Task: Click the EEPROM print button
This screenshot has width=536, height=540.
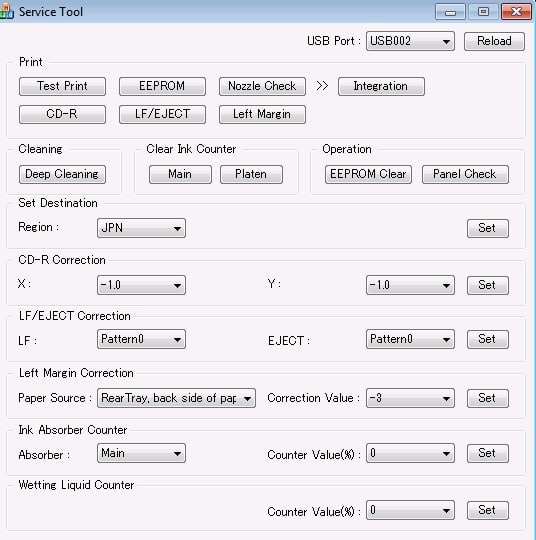Action: [x=162, y=86]
